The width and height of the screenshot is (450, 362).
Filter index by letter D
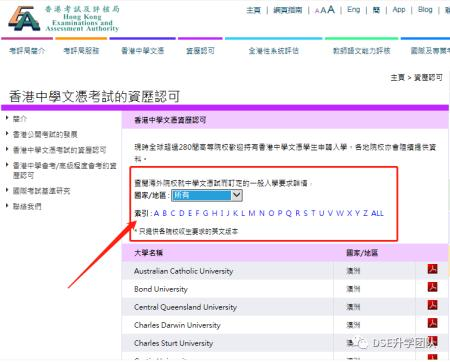182,213
